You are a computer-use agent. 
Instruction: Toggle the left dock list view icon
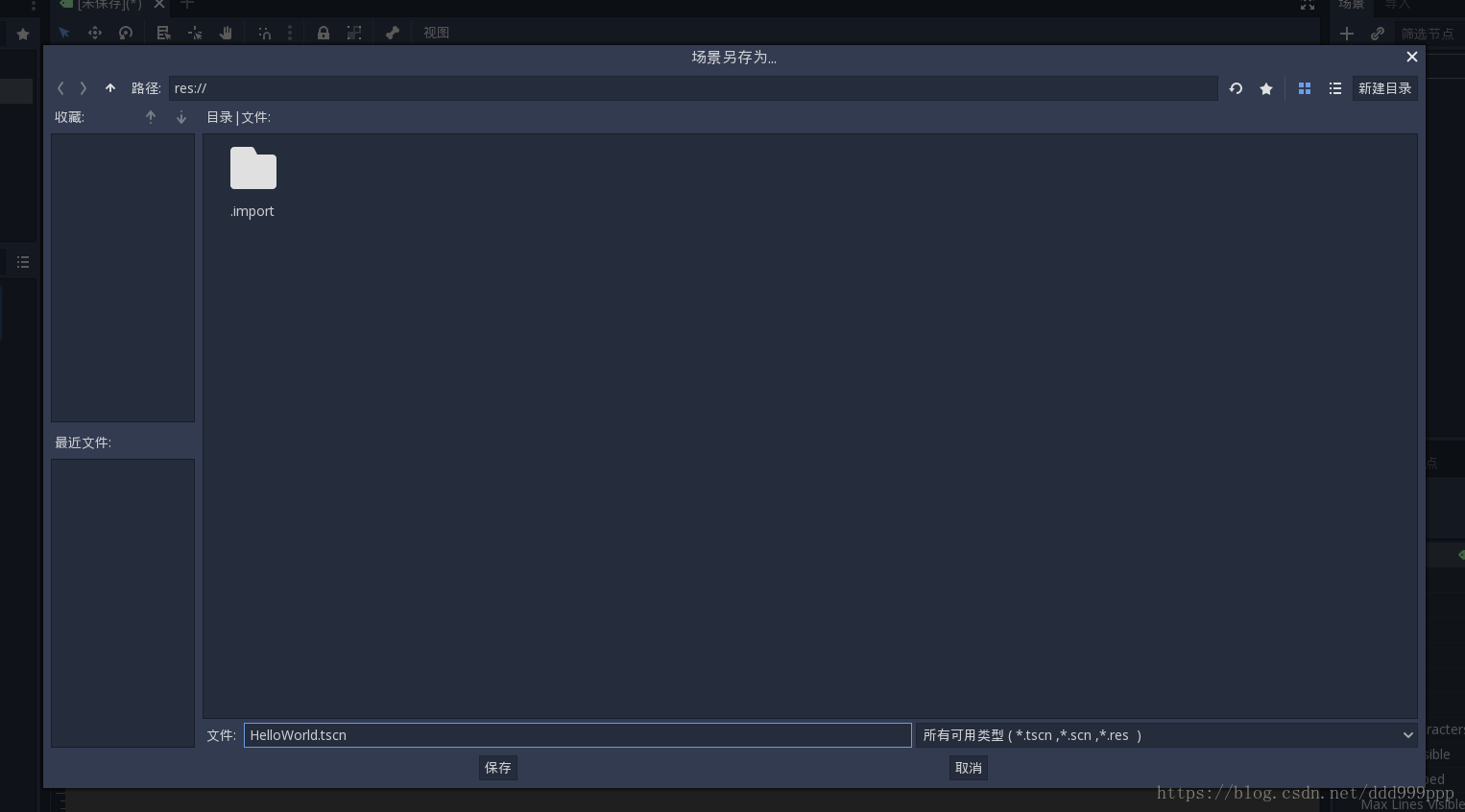tap(23, 262)
